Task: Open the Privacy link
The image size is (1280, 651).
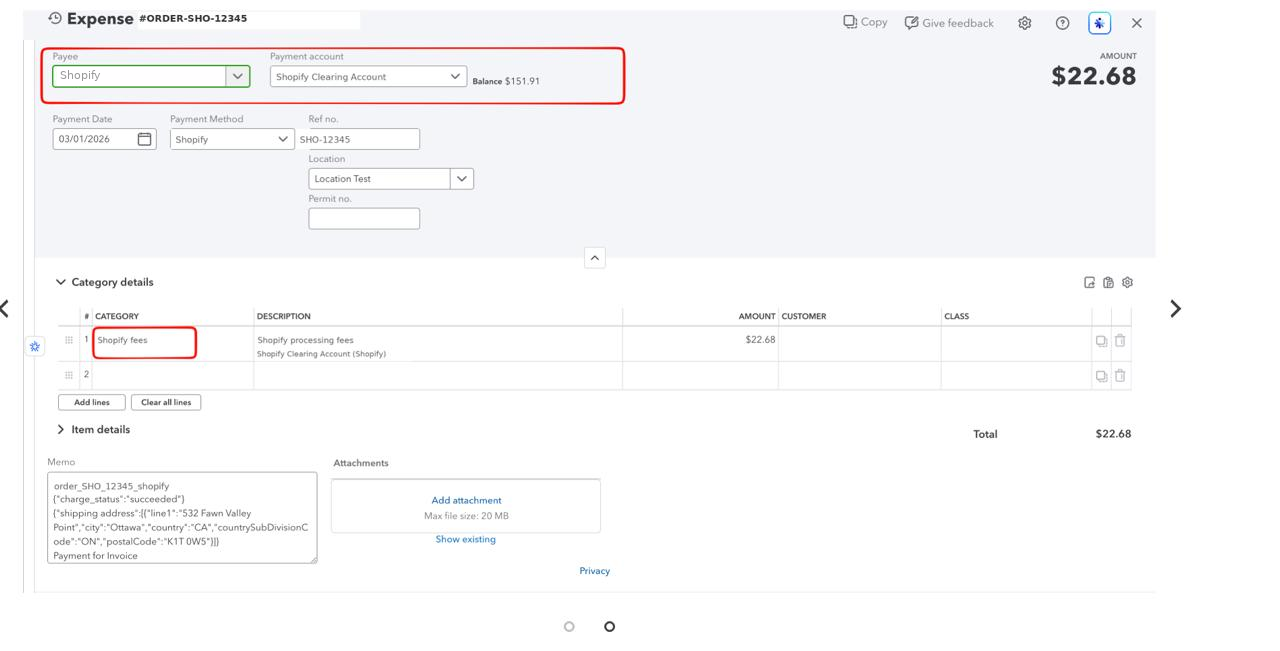Action: [x=594, y=571]
